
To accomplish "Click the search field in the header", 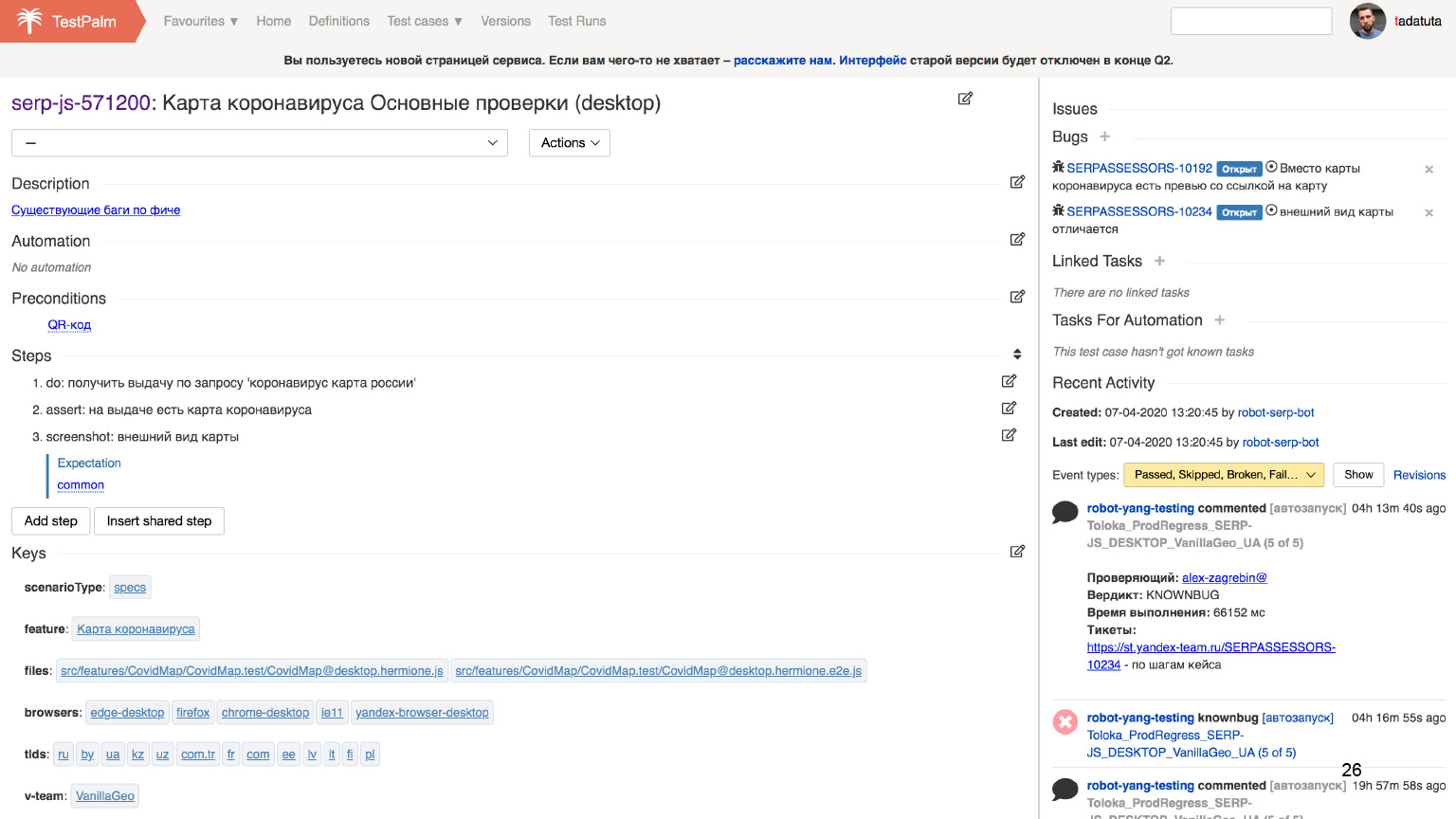I will (x=1250, y=21).
